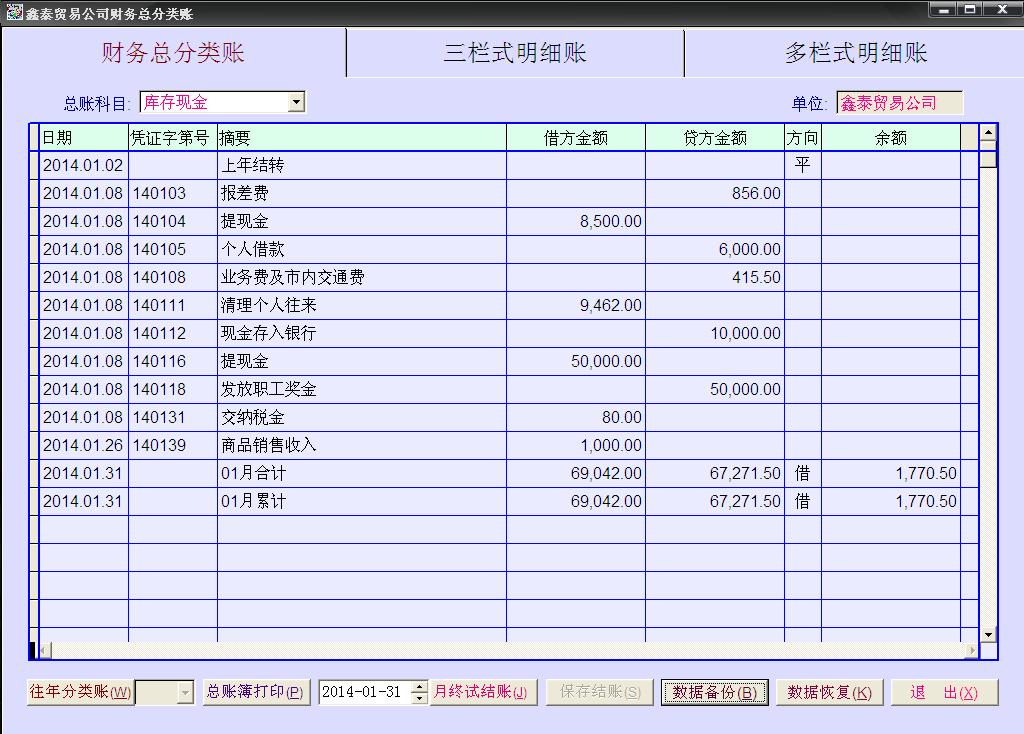
Task: Click the 往年分类账 button
Action: (80, 692)
